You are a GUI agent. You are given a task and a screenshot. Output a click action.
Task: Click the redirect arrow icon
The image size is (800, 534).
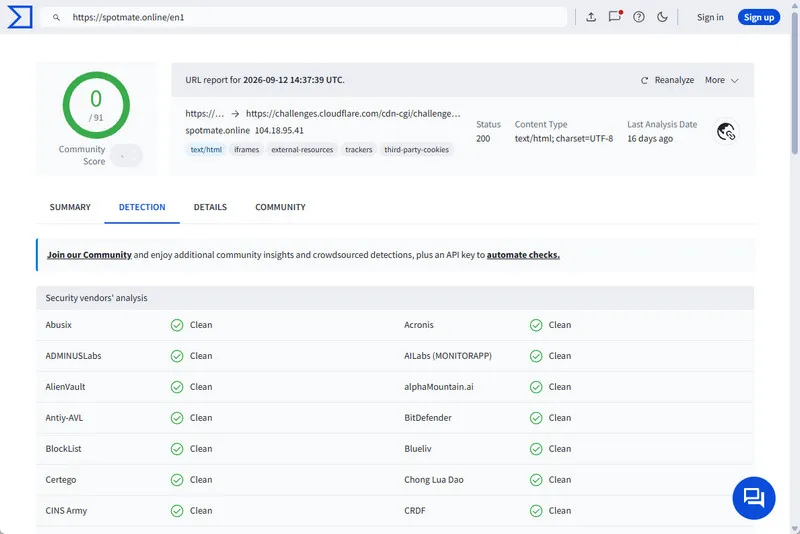click(x=235, y=114)
